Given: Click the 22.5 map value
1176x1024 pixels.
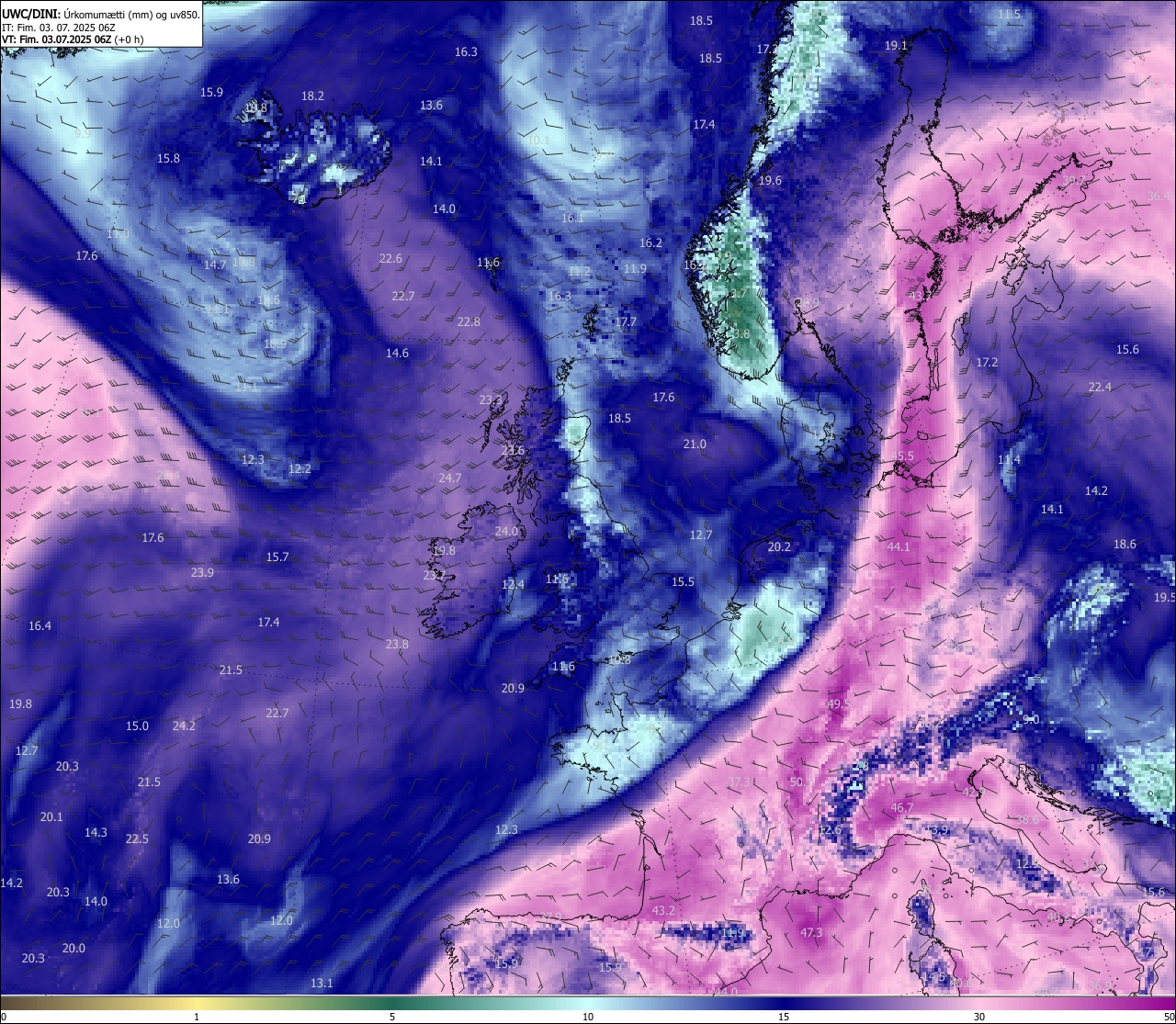Looking at the screenshot, I should (x=137, y=838).
